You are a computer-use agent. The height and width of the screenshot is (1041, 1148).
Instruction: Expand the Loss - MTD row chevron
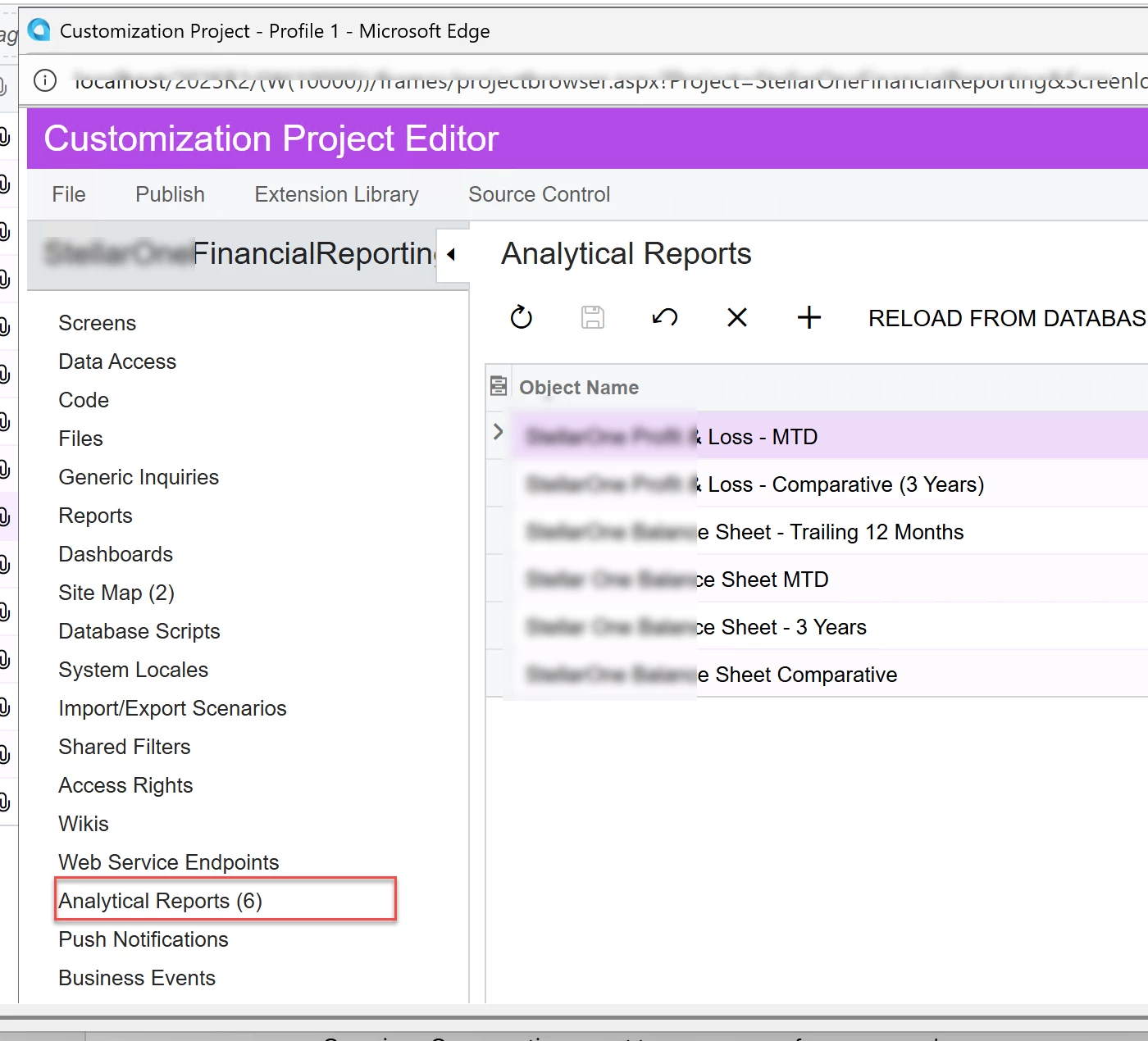498,432
